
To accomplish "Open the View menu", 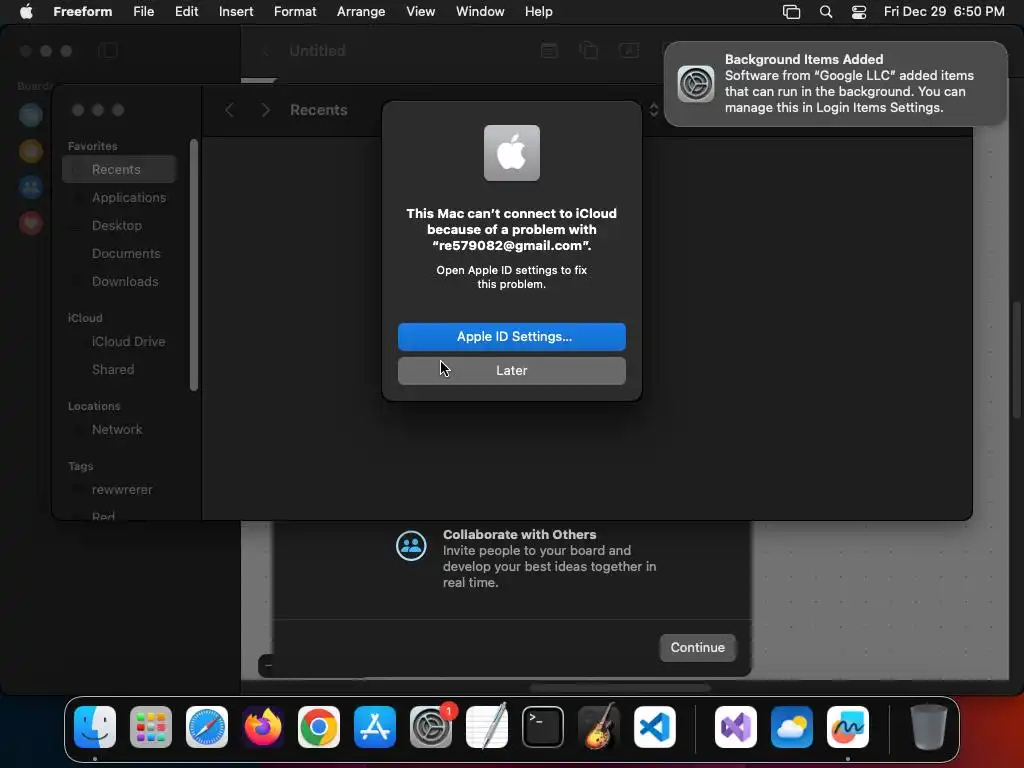I will 420,12.
